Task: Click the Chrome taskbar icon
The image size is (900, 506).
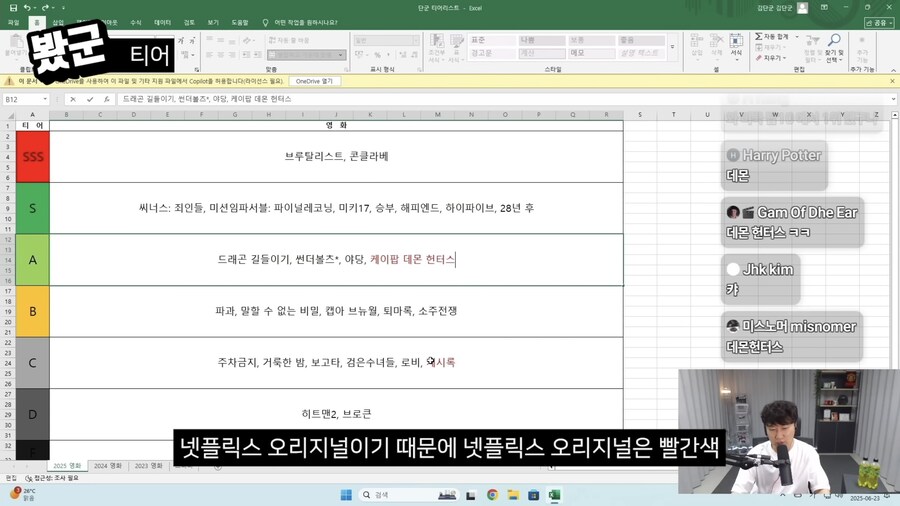Action: click(492, 495)
